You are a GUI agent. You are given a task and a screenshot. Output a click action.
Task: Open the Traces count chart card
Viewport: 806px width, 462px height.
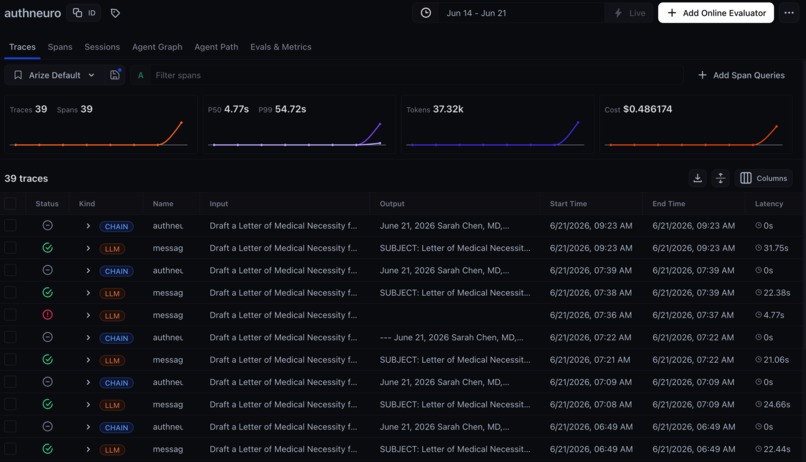click(x=101, y=124)
